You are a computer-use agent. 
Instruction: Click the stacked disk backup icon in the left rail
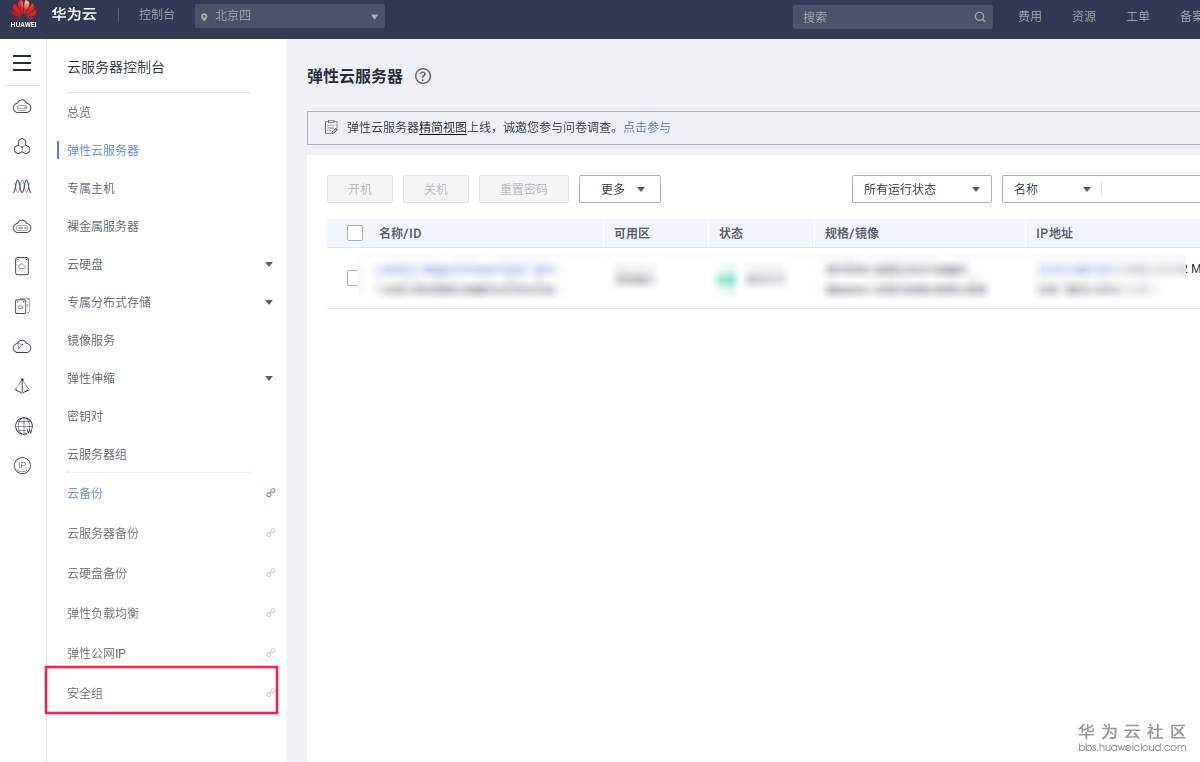point(22,306)
